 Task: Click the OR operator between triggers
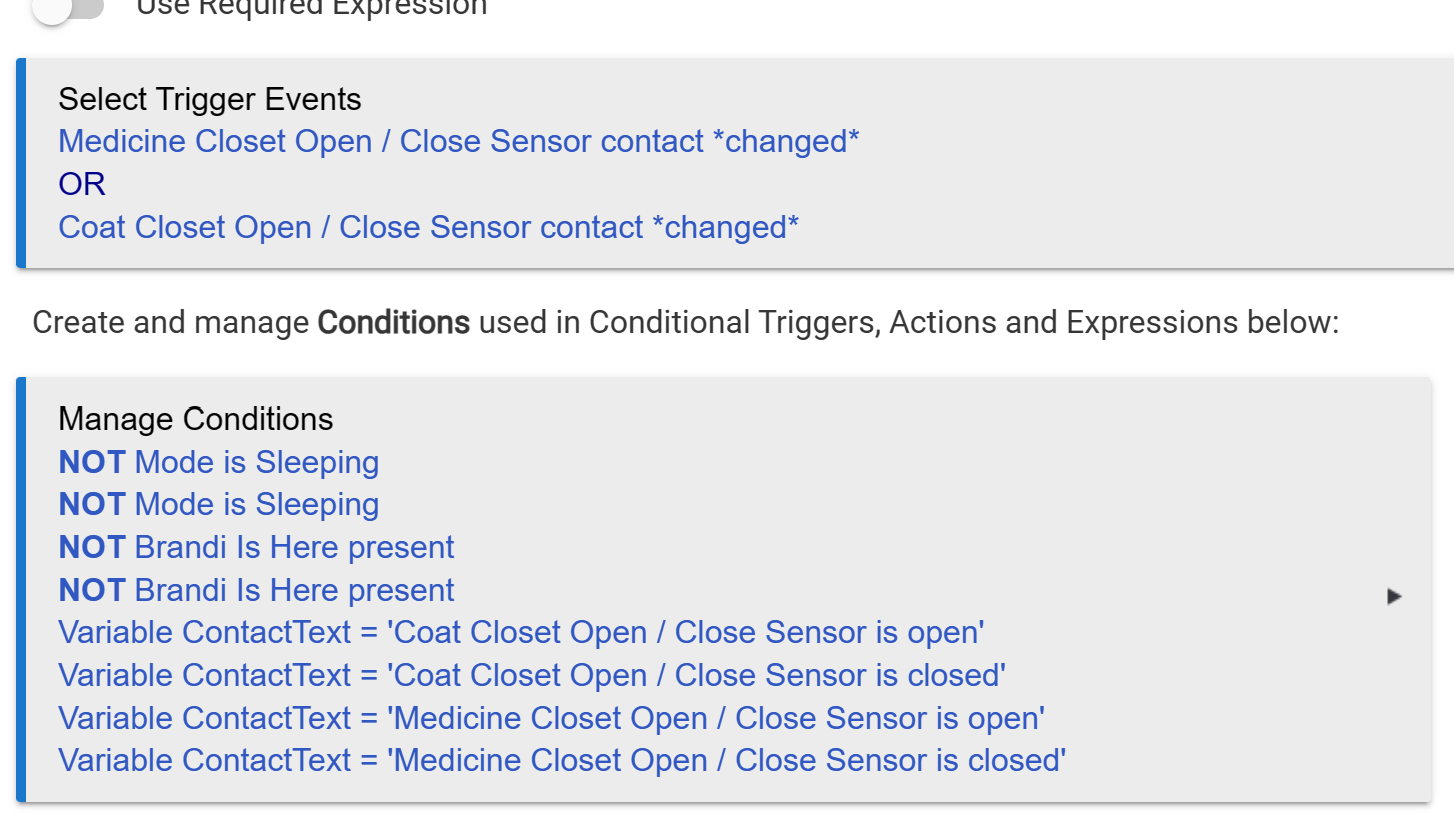[82, 184]
